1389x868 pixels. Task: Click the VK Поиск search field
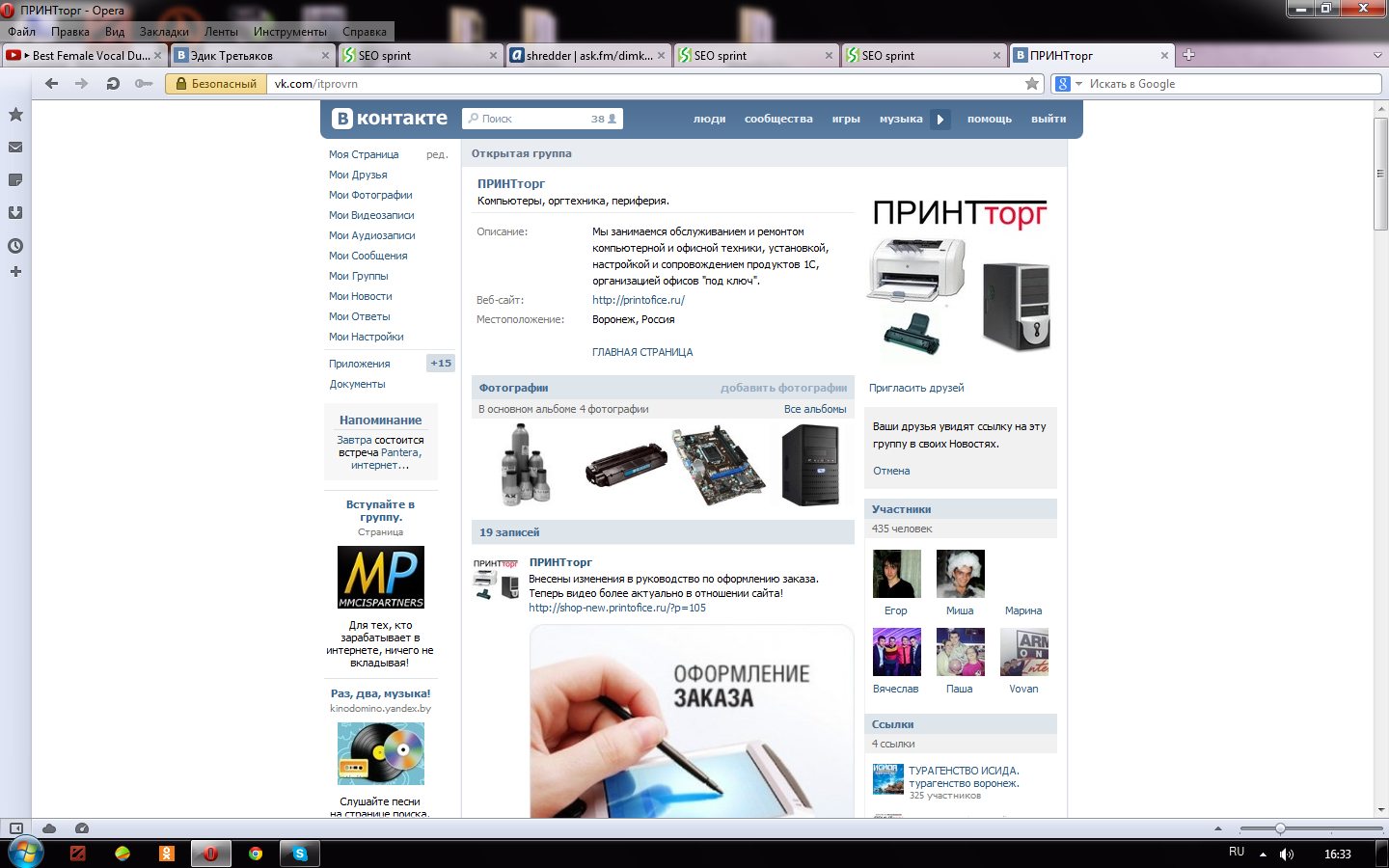click(x=543, y=119)
